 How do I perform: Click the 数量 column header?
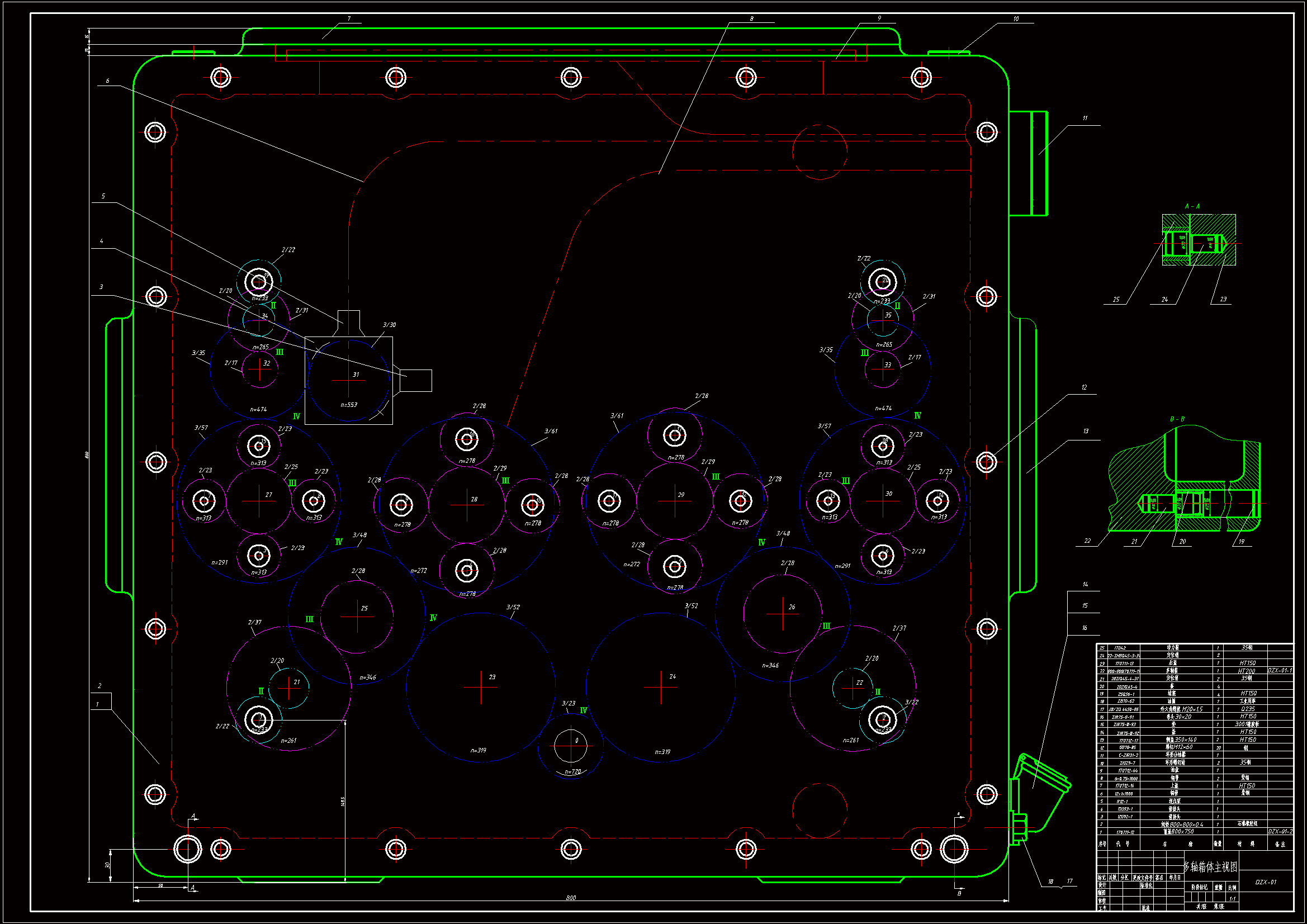tap(1218, 844)
